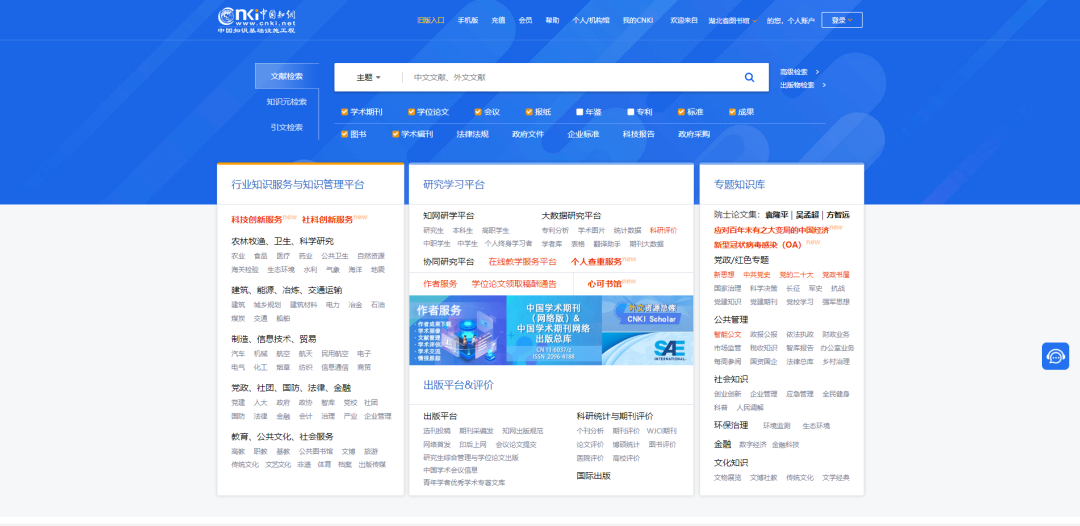Expand the 湖北省图书馆 dropdown
1080x526 pixels.
733,21
